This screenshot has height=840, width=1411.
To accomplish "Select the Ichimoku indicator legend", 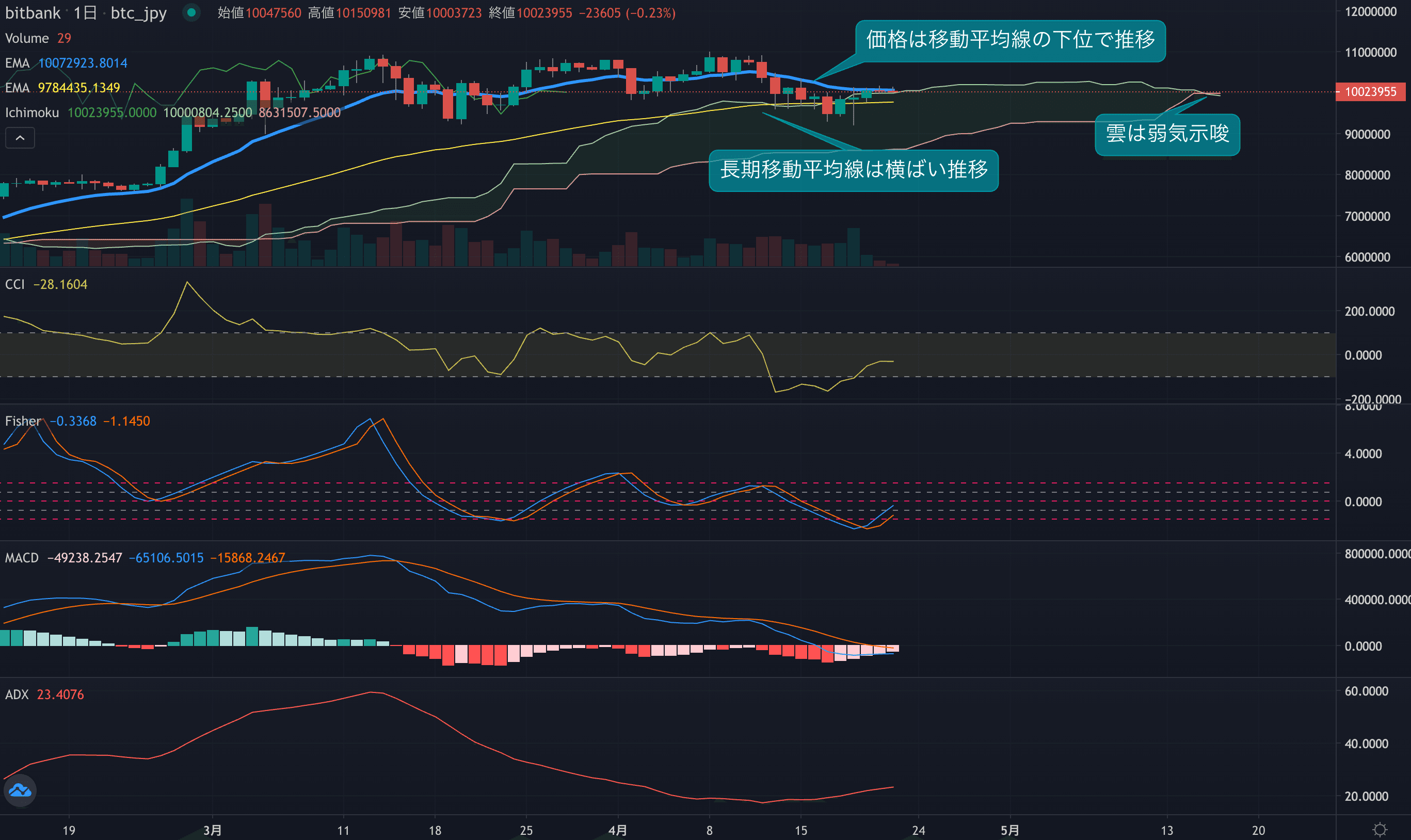I will click(31, 112).
